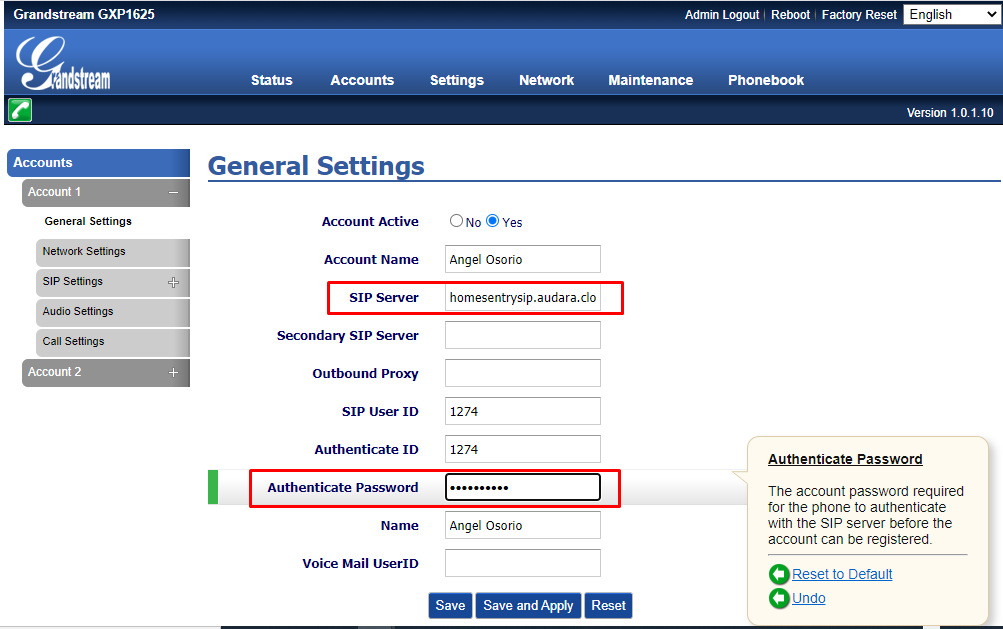Focus the Name input field
1003x629 pixels.
click(x=523, y=525)
